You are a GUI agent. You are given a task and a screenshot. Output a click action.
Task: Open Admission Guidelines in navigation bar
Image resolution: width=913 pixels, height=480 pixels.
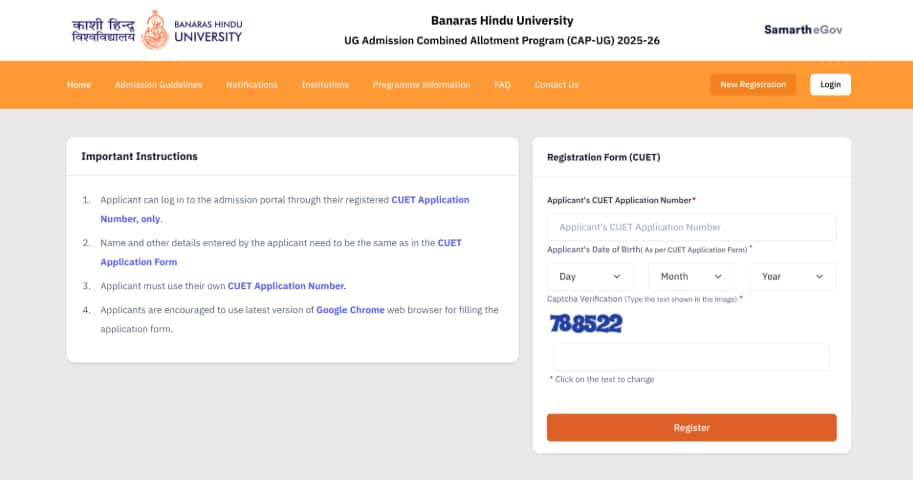click(x=158, y=84)
